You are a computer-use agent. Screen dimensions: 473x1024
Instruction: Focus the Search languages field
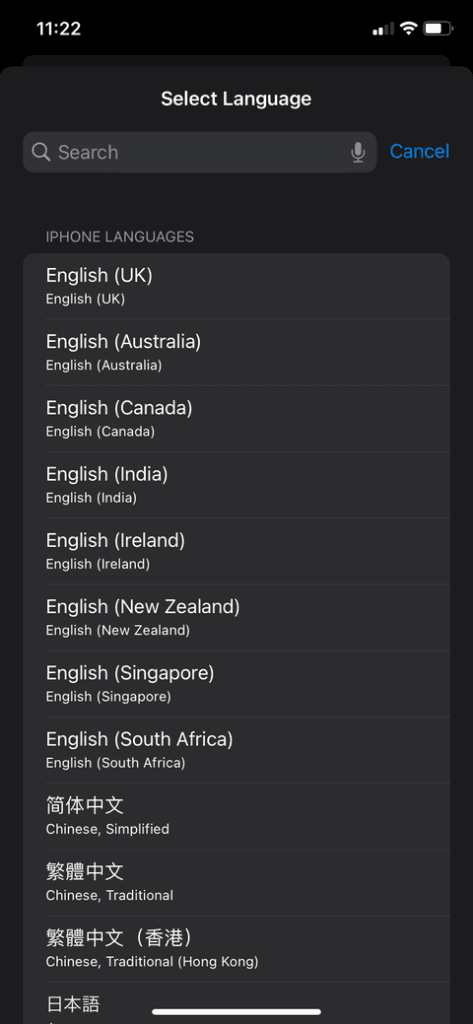tap(200, 152)
